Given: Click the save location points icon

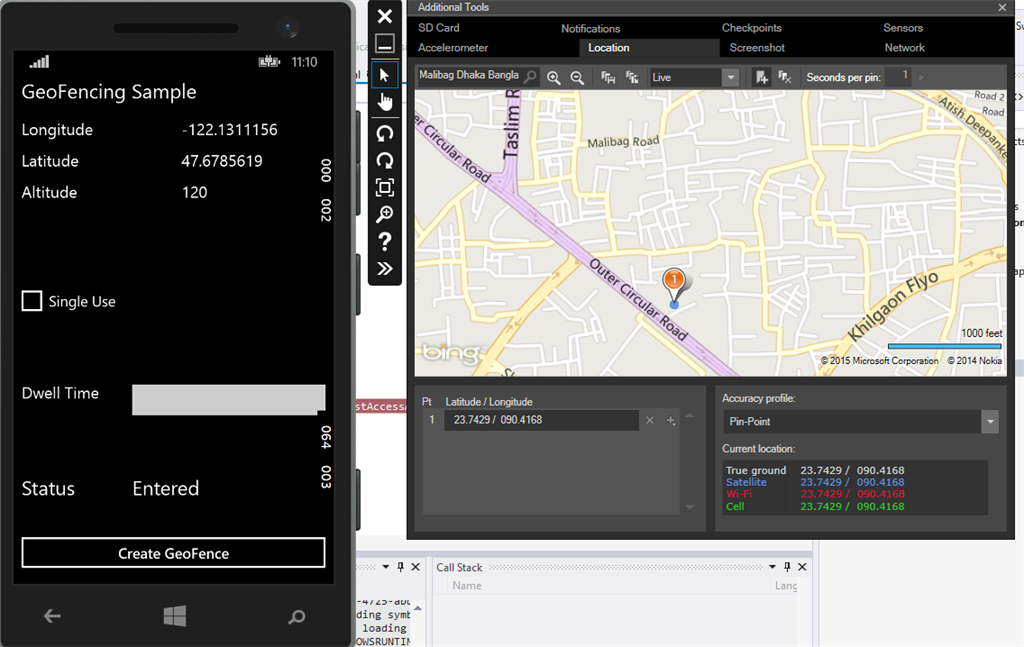Looking at the screenshot, I should [608, 78].
